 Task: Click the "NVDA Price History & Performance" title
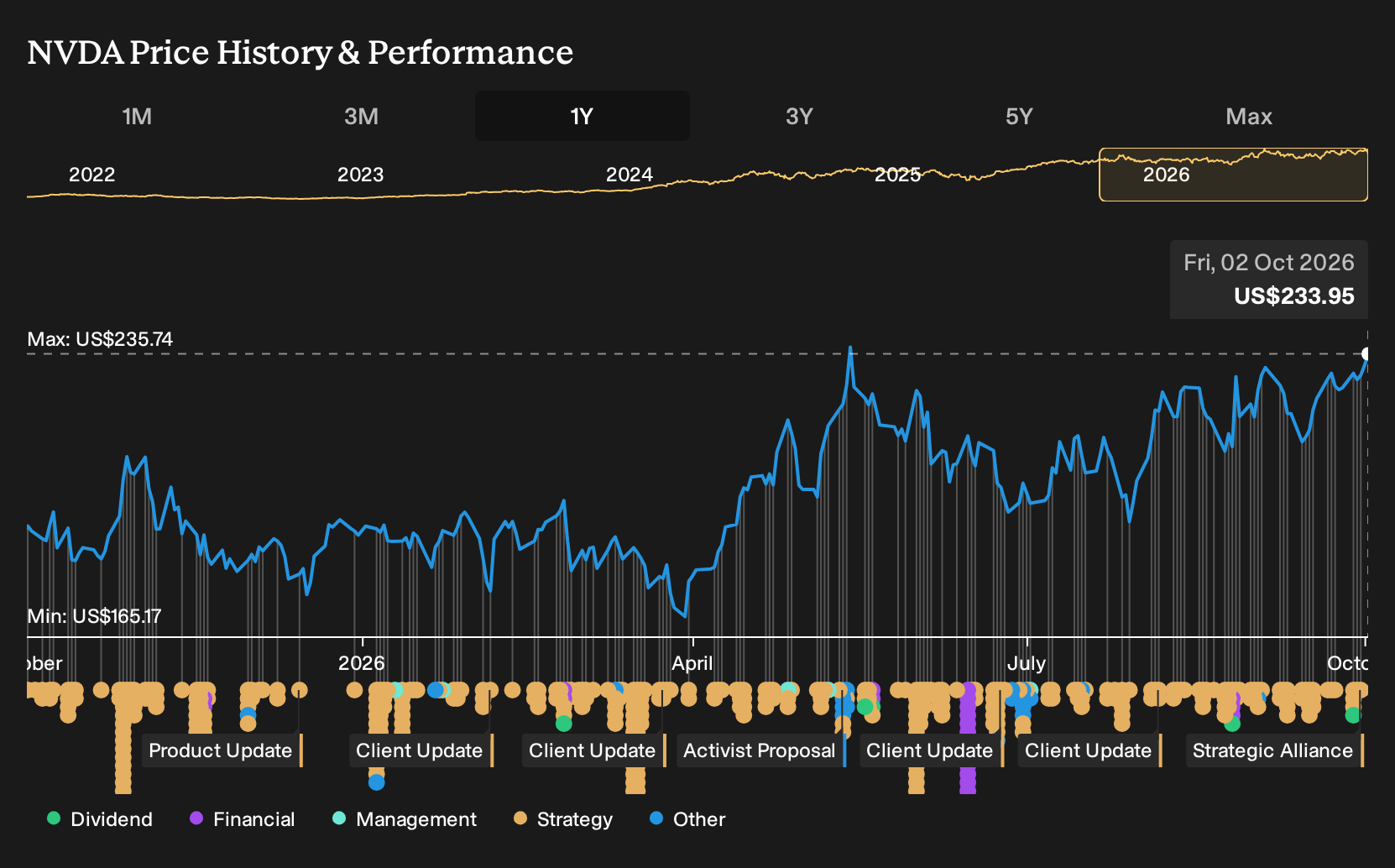pyautogui.click(x=300, y=52)
